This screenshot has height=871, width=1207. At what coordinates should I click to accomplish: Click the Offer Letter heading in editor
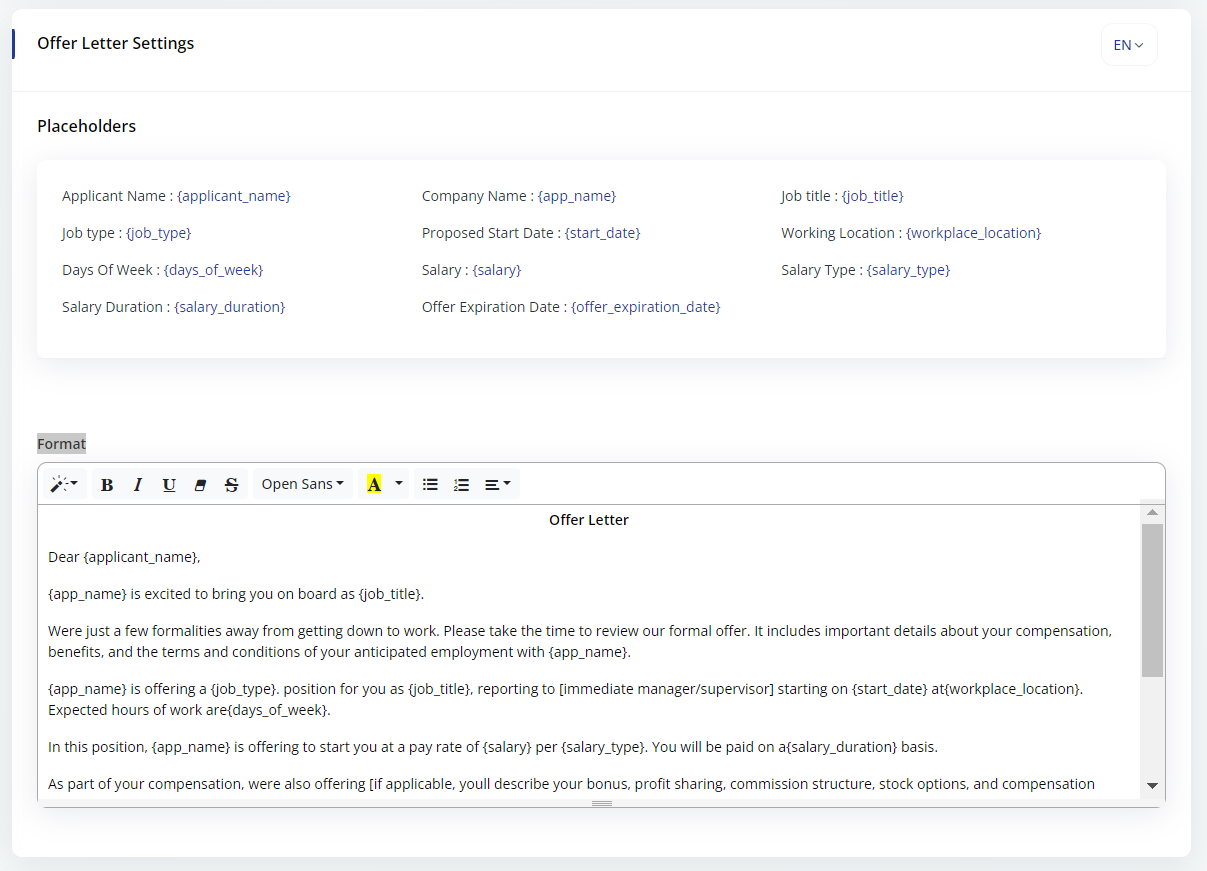coord(589,520)
